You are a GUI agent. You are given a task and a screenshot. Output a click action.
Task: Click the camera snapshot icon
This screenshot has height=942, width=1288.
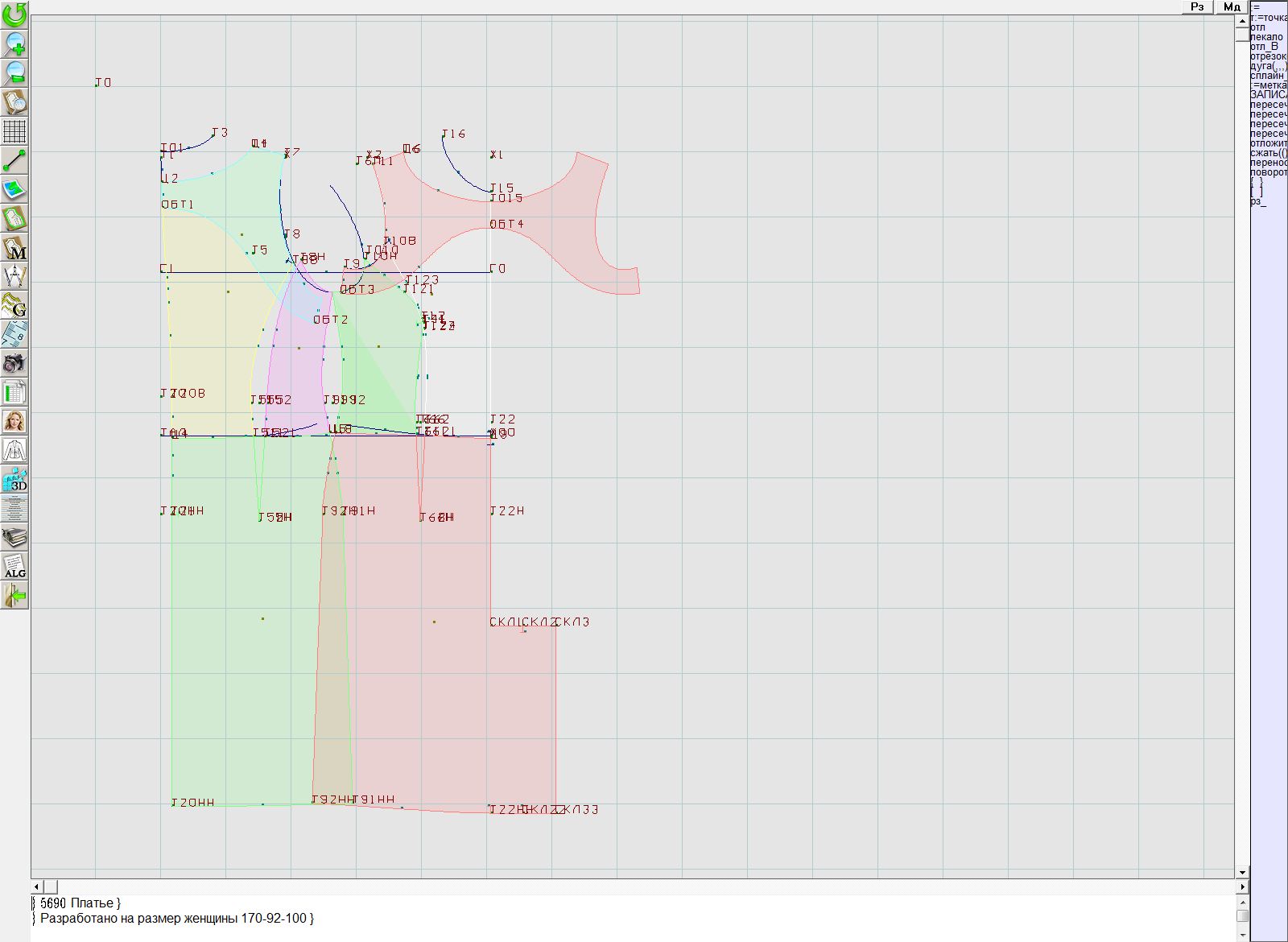click(14, 363)
